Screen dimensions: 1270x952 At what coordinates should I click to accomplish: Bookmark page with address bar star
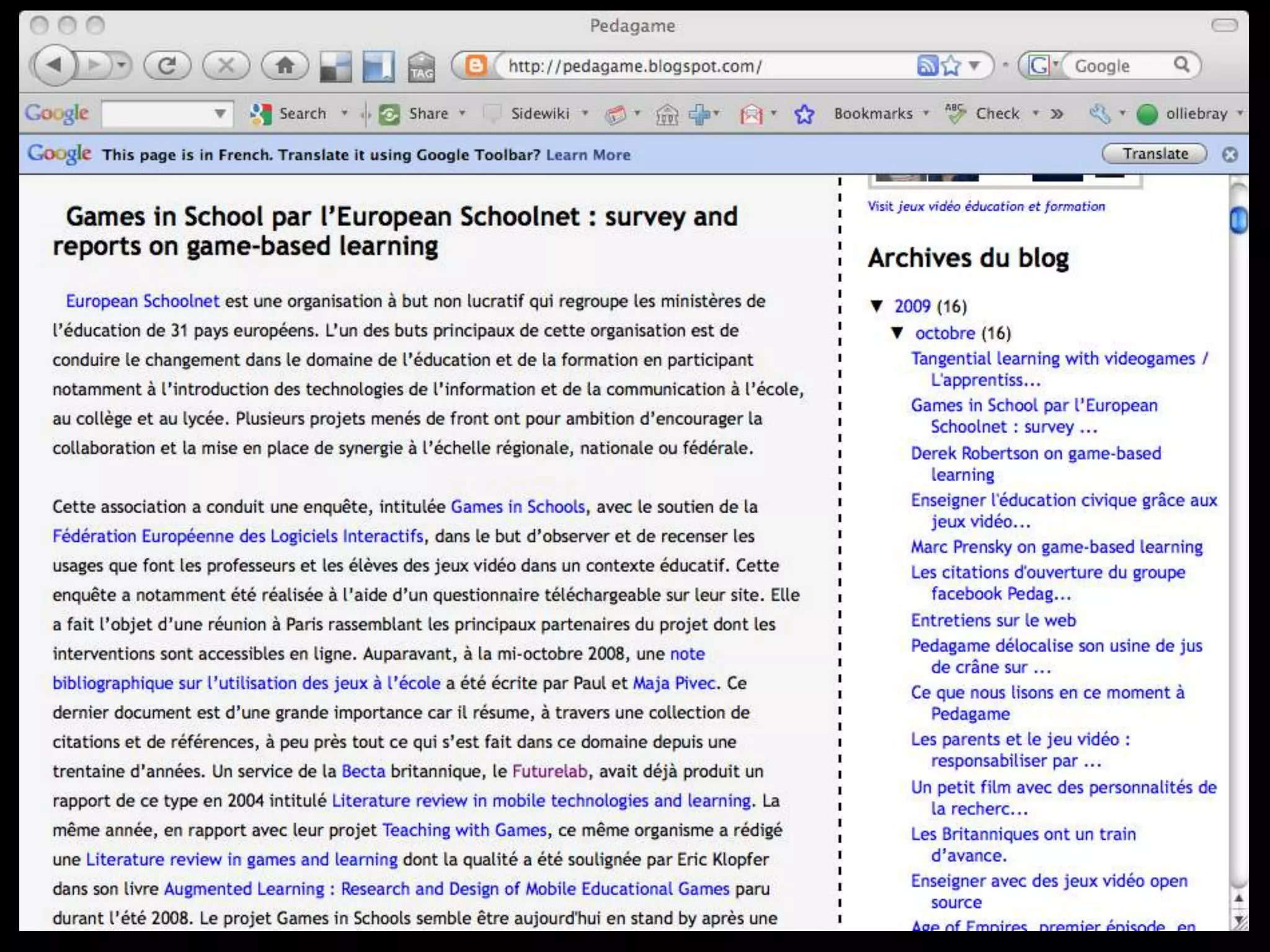click(x=951, y=65)
